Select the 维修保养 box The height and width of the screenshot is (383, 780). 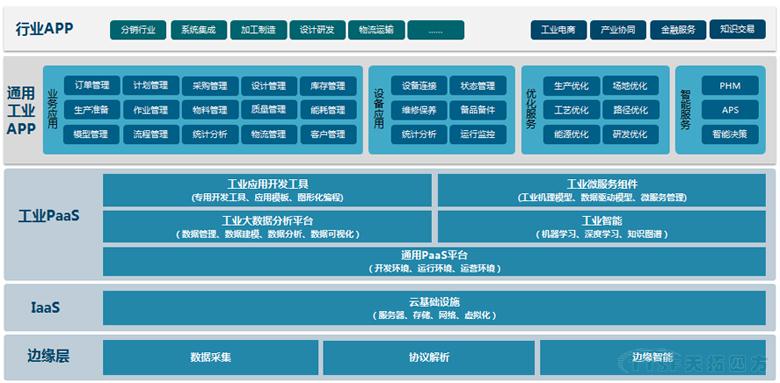(x=419, y=110)
